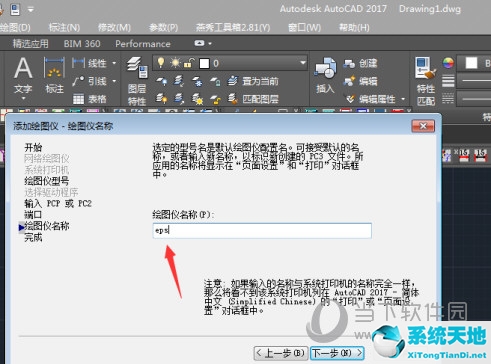Open the quick access toolbar customize dropdown
The image size is (491, 364).
pos(31,10)
